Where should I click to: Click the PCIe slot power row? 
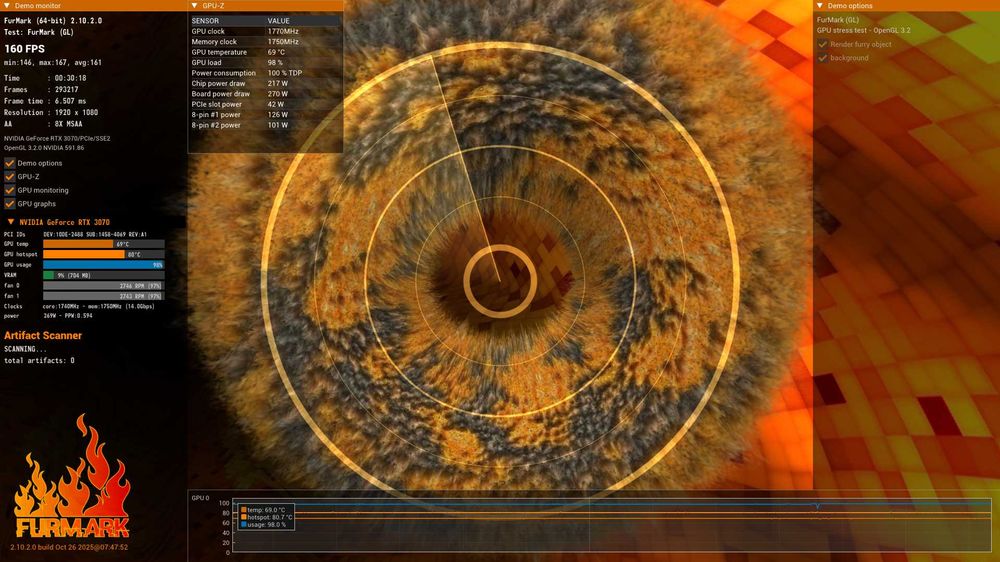pos(265,105)
